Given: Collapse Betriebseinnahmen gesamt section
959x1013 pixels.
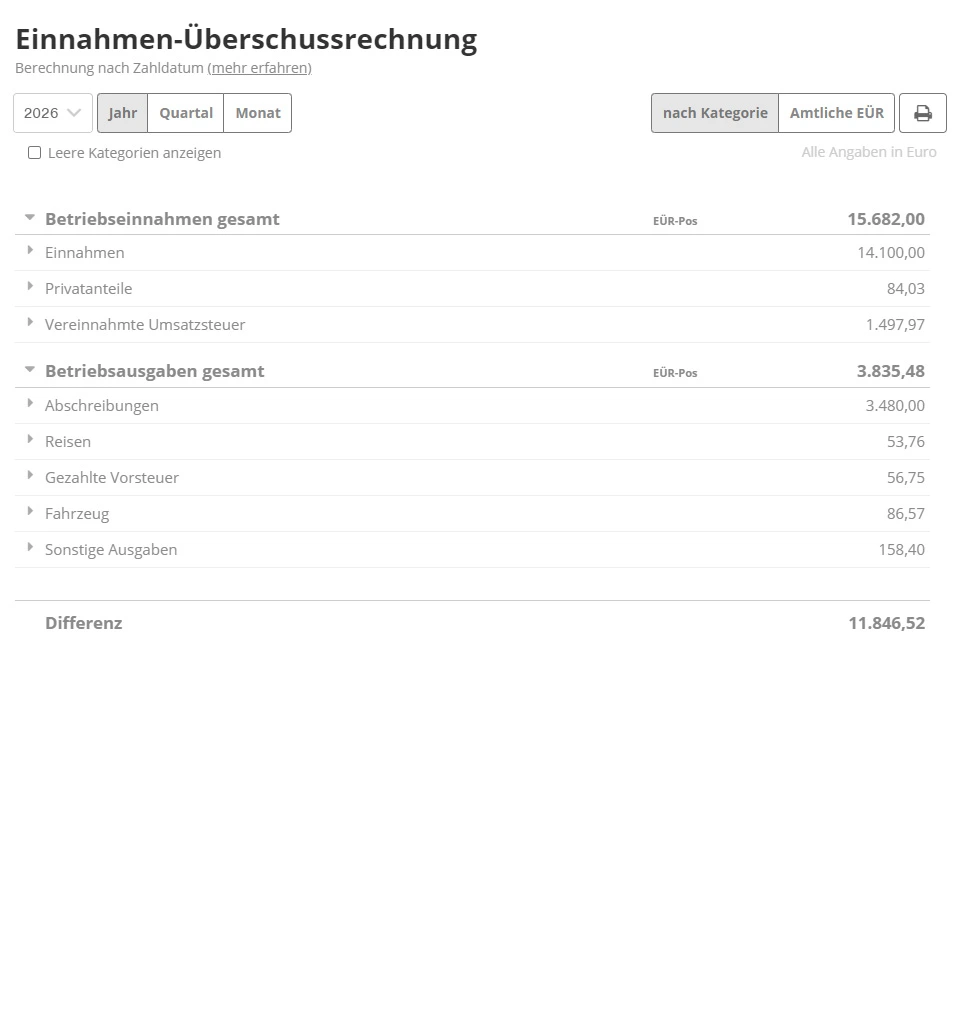Looking at the screenshot, I should (x=30, y=217).
